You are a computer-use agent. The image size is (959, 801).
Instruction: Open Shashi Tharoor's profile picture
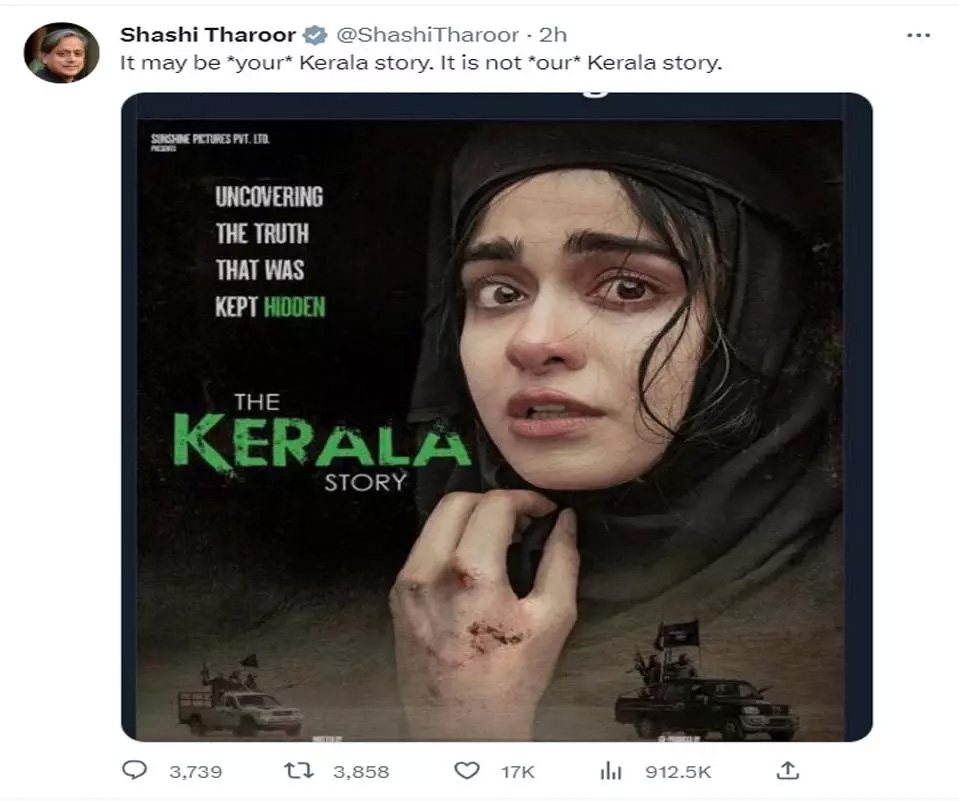click(61, 53)
